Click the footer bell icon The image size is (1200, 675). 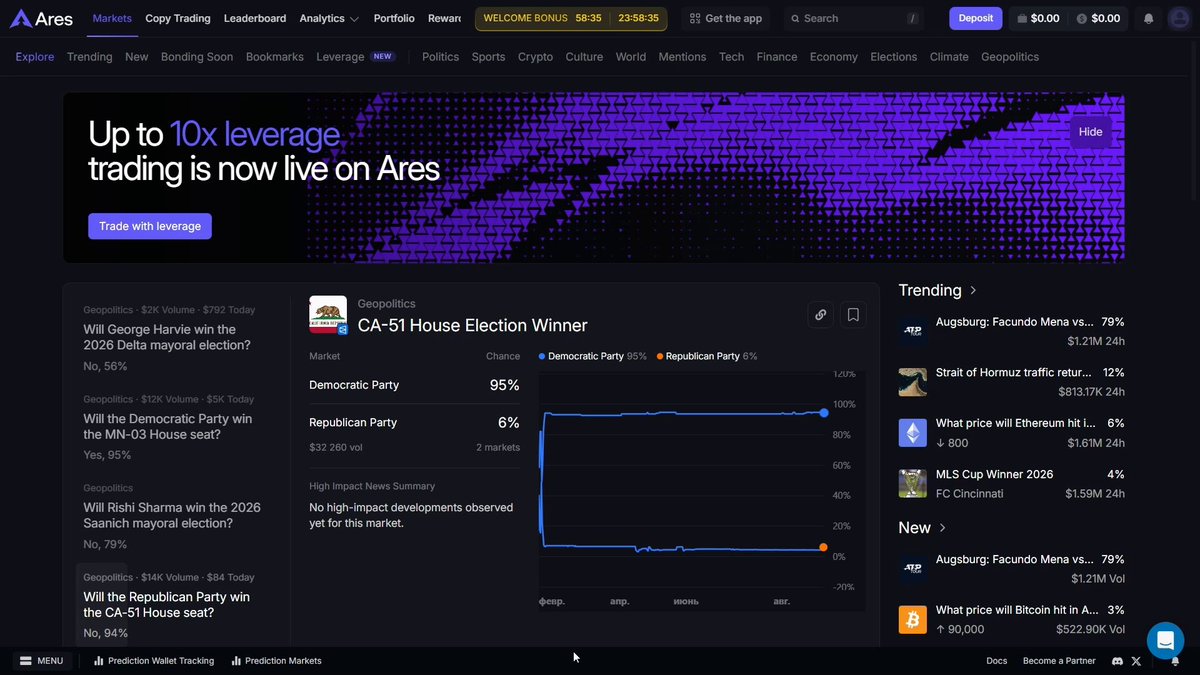(x=1174, y=661)
